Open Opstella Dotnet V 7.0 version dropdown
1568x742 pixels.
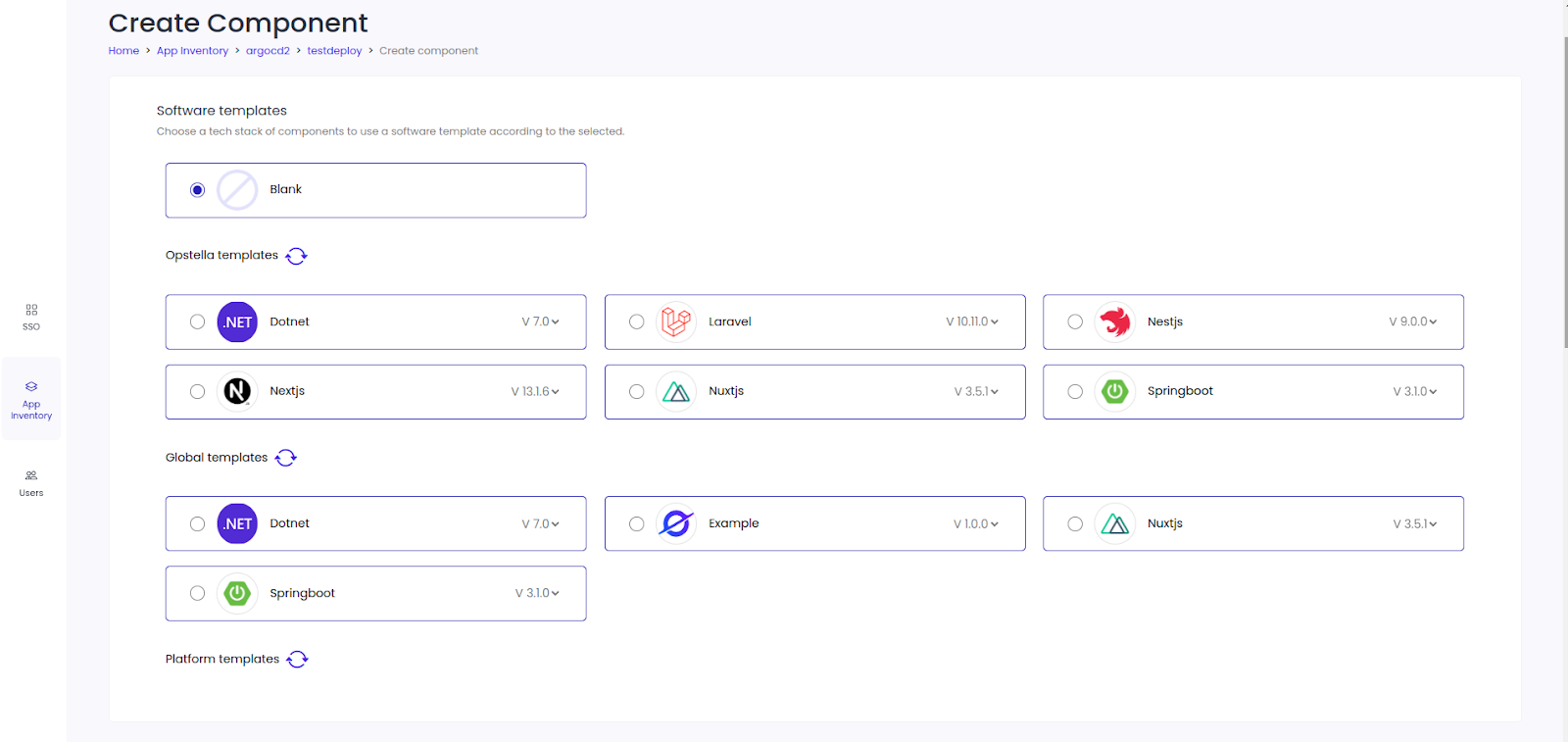(540, 322)
